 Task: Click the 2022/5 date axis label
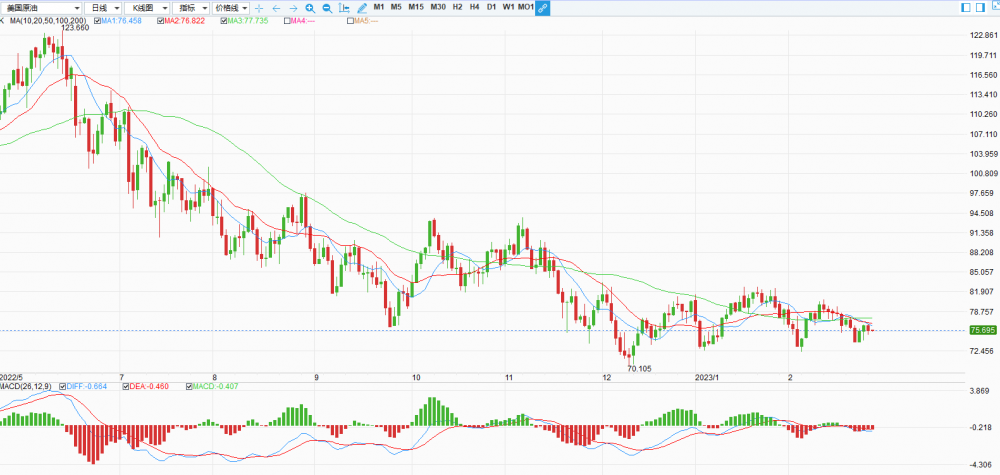pyautogui.click(x=12, y=377)
